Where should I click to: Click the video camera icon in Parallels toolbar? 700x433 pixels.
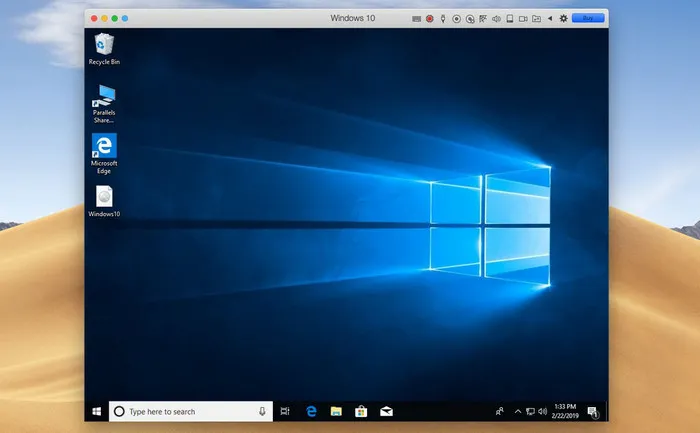tap(523, 19)
